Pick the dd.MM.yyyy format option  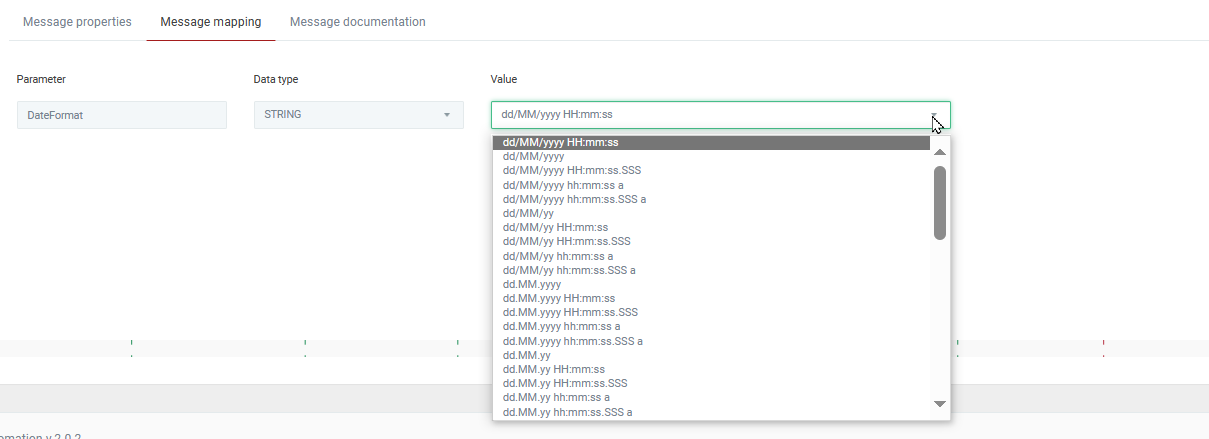[x=531, y=284]
